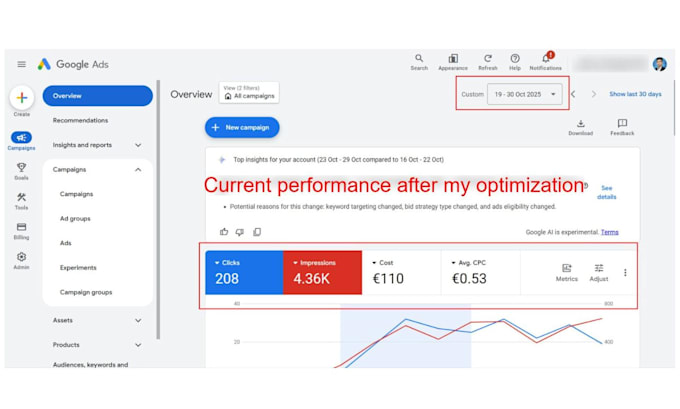Image resolution: width=680 pixels, height=409 pixels.
Task: Open the Tools wrench icon
Action: [x=21, y=197]
